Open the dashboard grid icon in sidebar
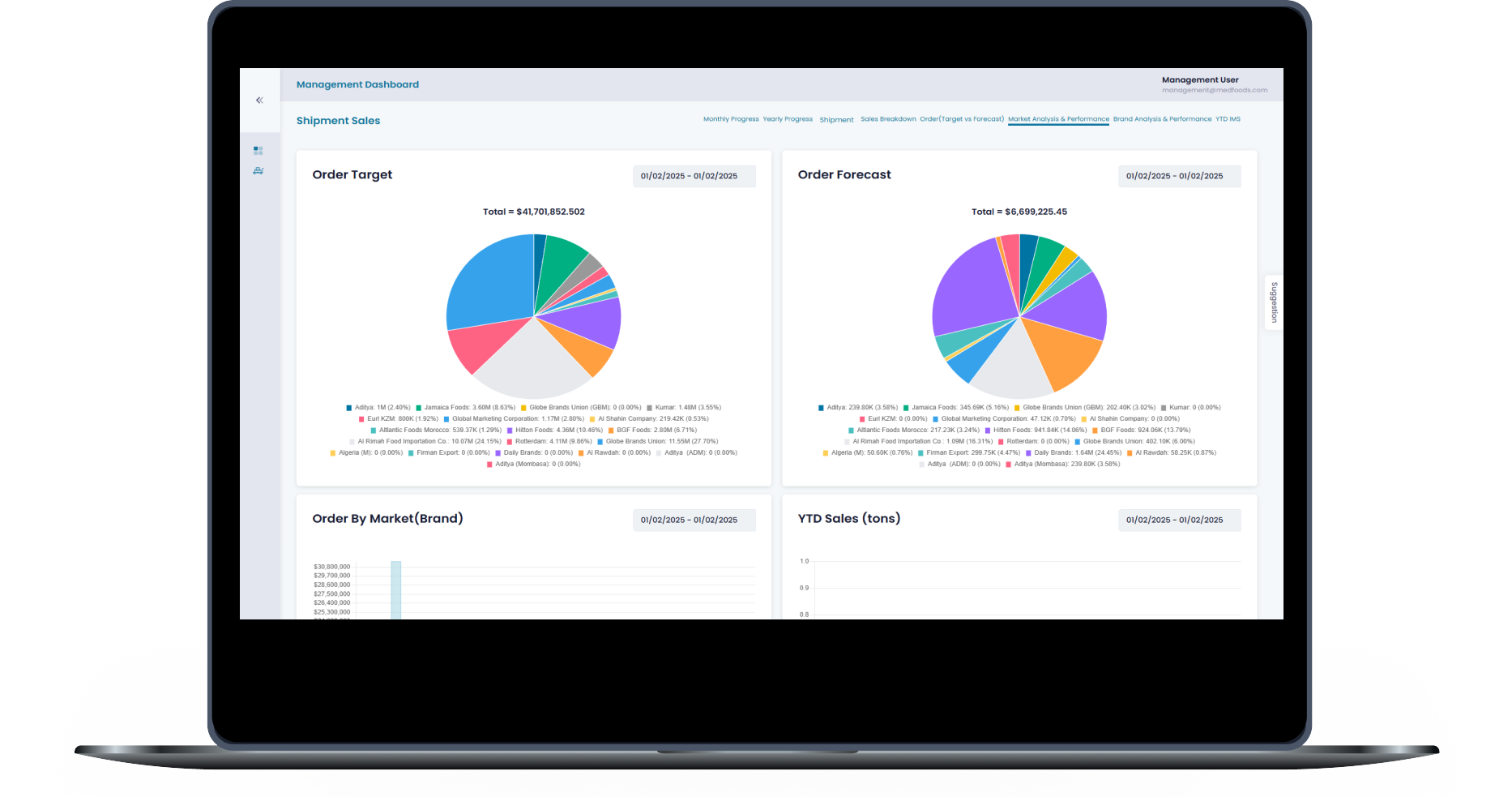This screenshot has height=797, width=1512. pyautogui.click(x=258, y=151)
